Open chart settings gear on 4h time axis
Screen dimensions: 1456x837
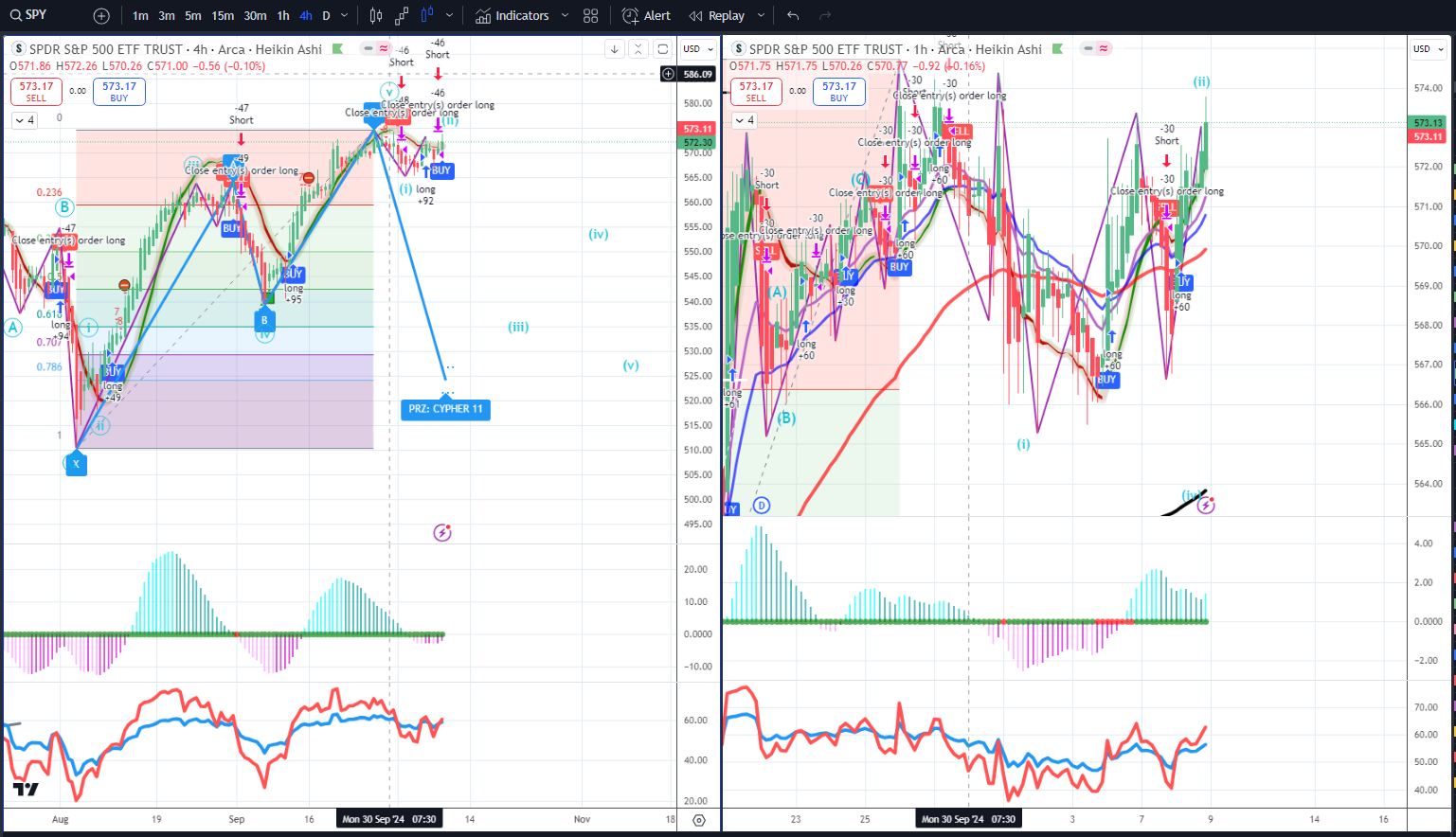(x=699, y=820)
